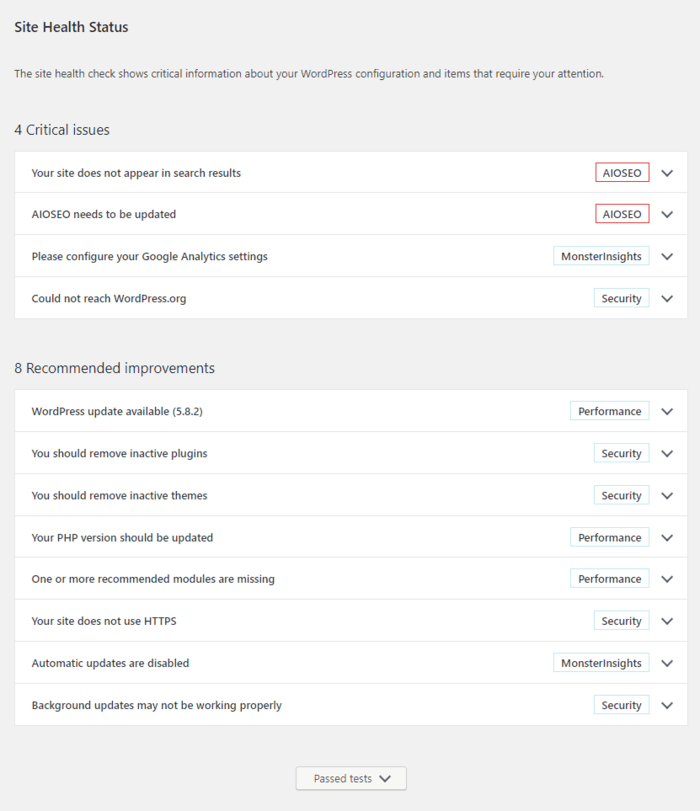Image resolution: width=700 pixels, height=811 pixels.
Task: Click AIOSEO badge on search results row
Action: pos(622,173)
